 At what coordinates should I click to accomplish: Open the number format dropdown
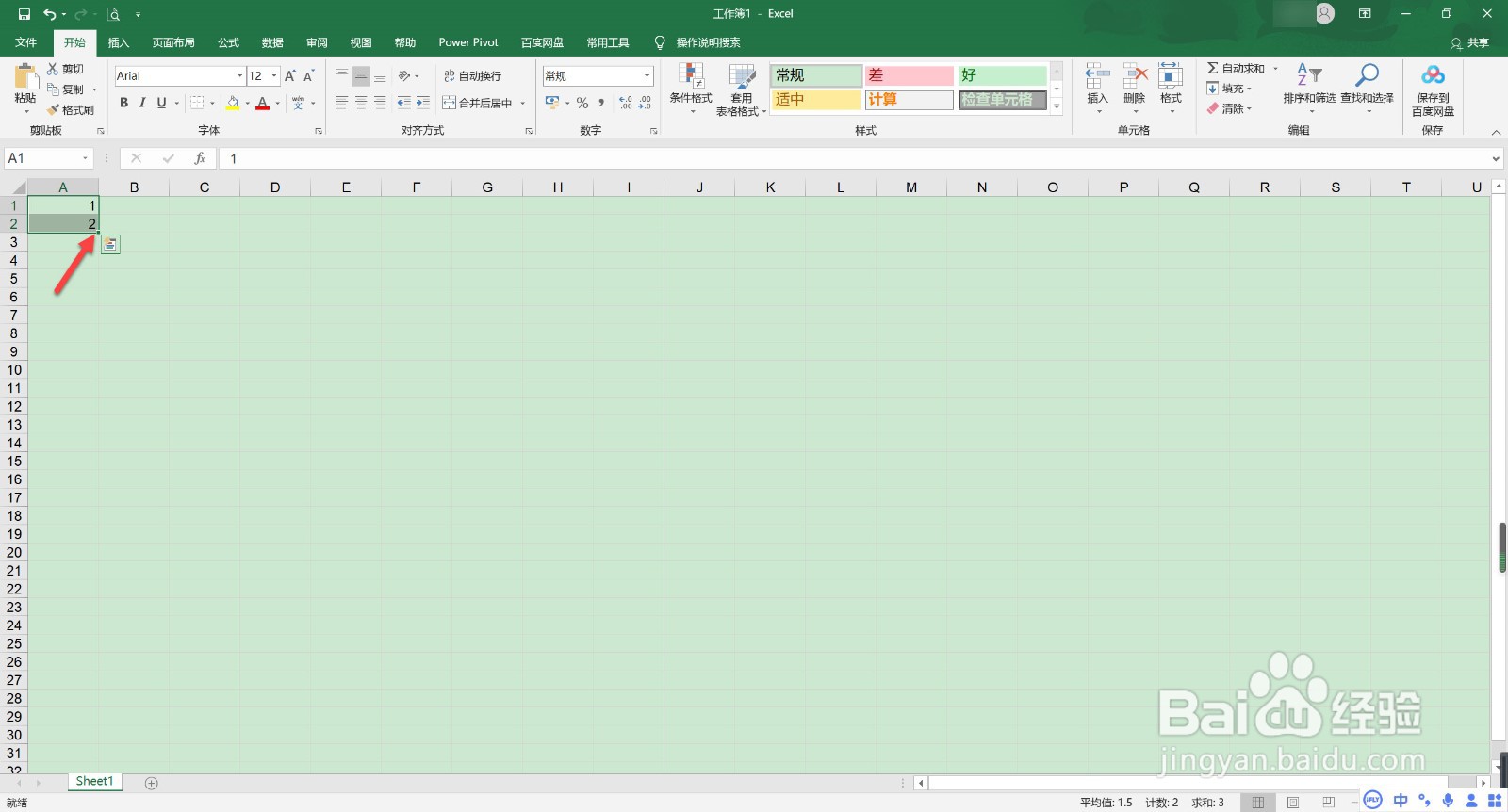[x=647, y=76]
